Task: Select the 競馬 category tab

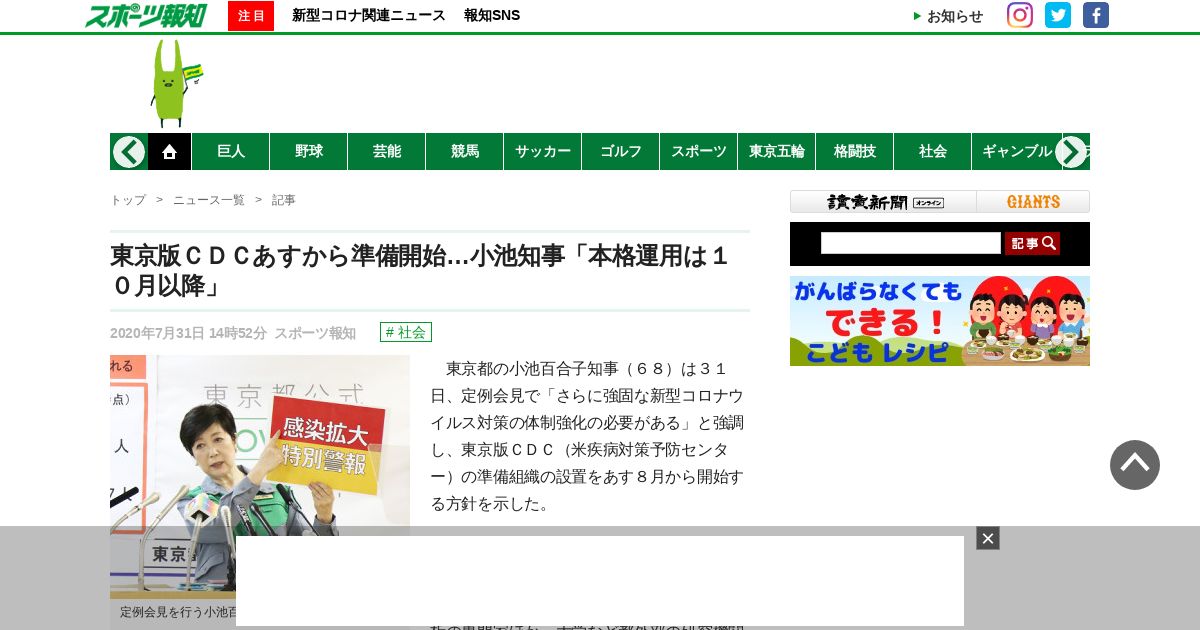Action: (x=465, y=151)
